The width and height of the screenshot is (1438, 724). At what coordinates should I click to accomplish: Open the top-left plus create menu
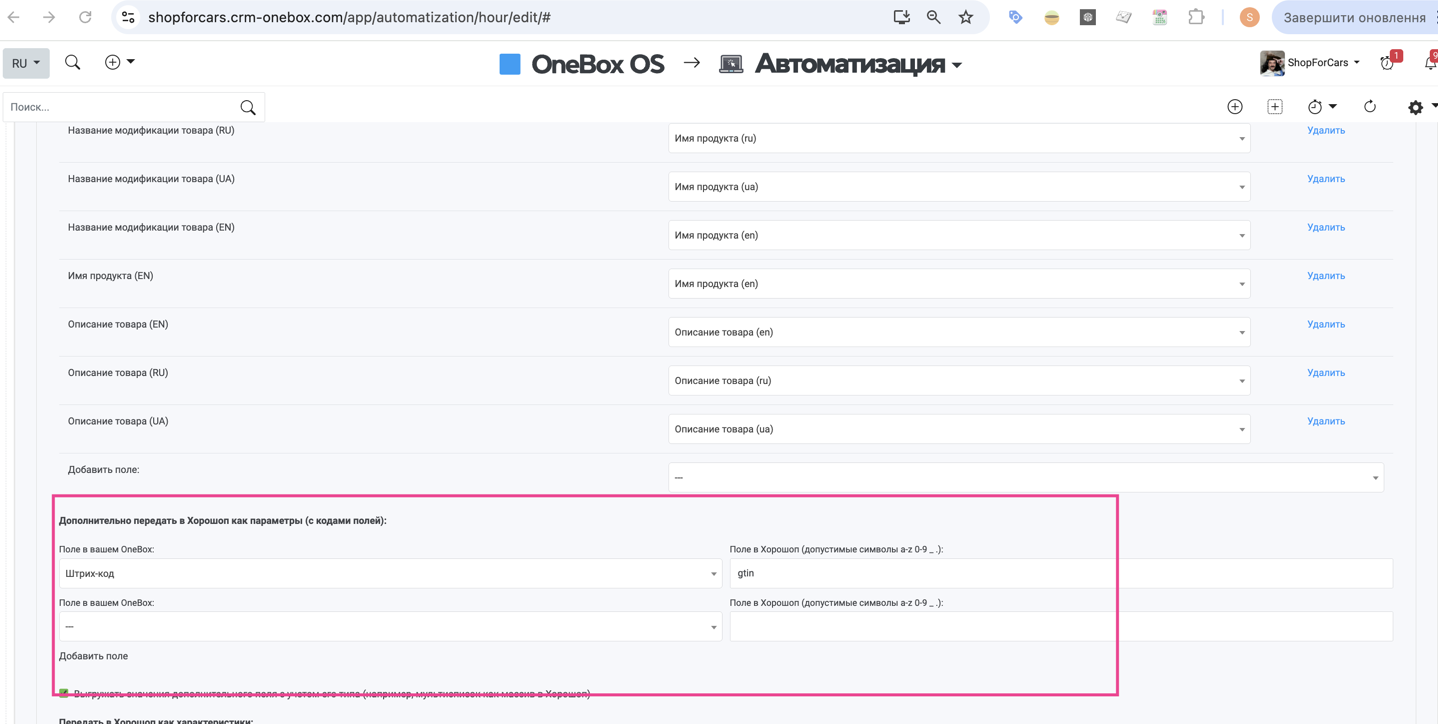119,62
